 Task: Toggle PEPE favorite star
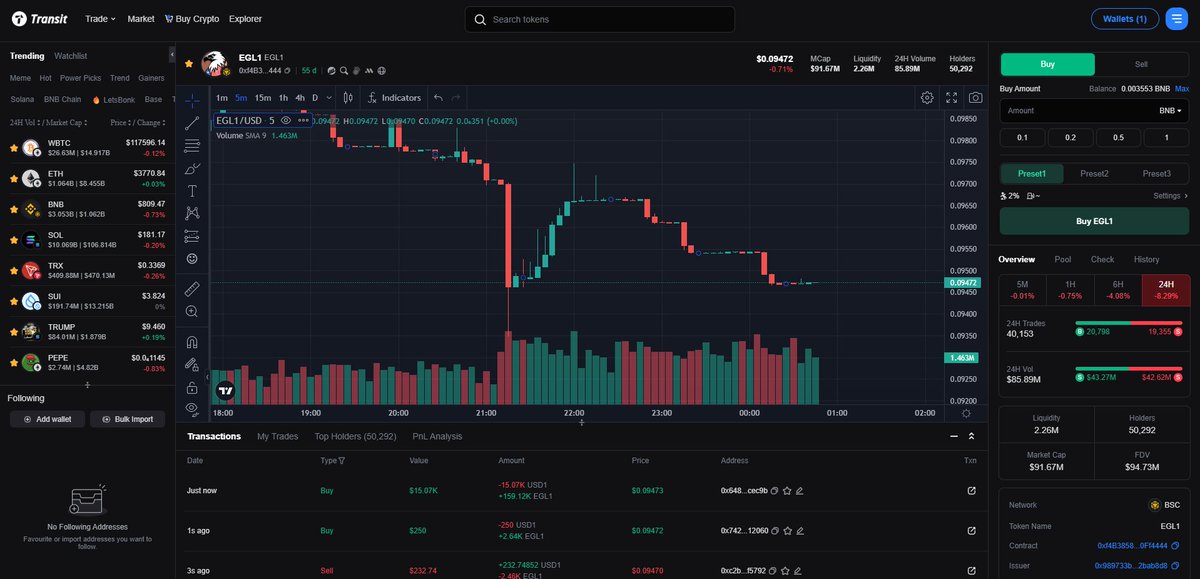(x=14, y=363)
